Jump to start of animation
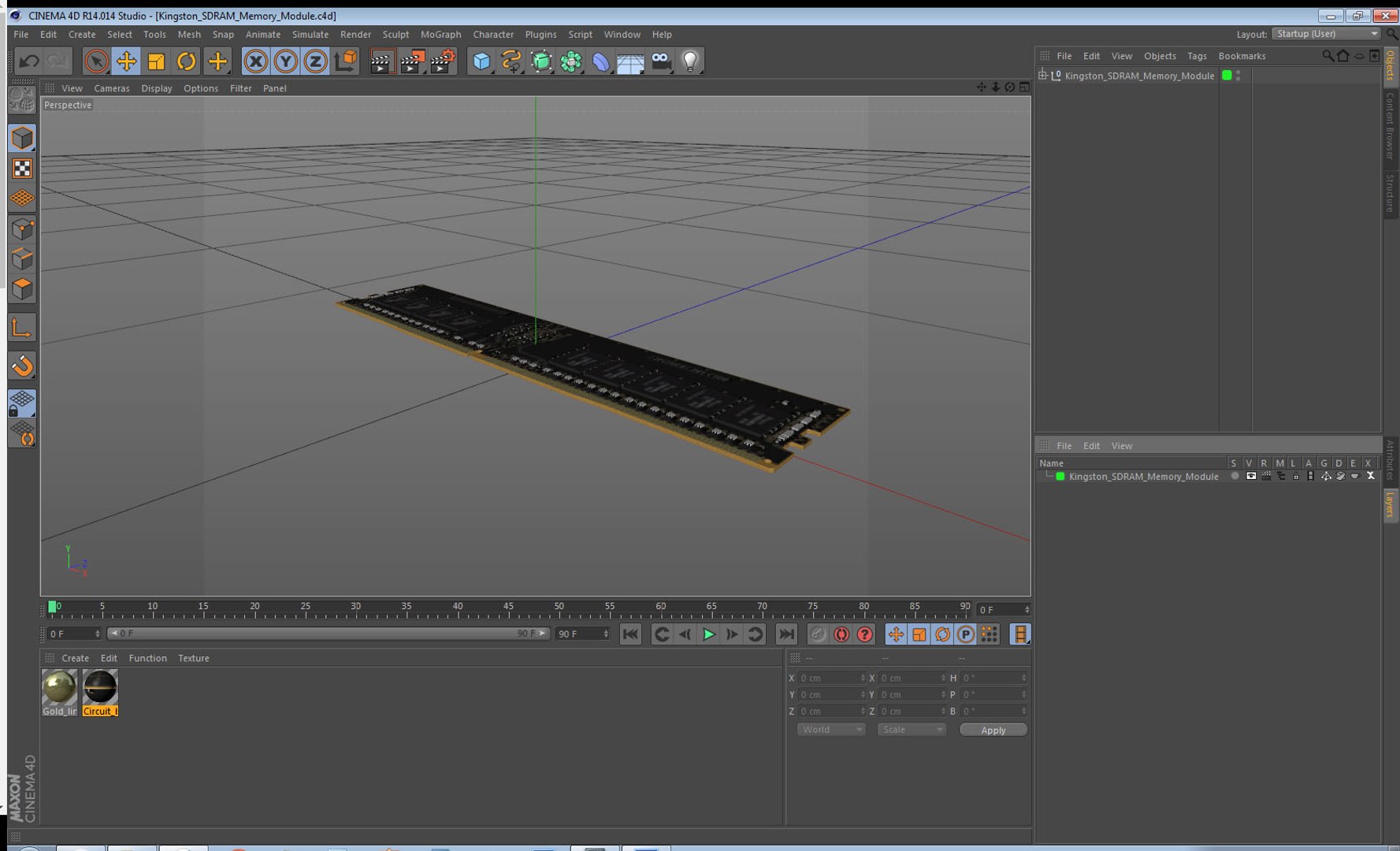This screenshot has height=851, width=1400. (x=630, y=634)
